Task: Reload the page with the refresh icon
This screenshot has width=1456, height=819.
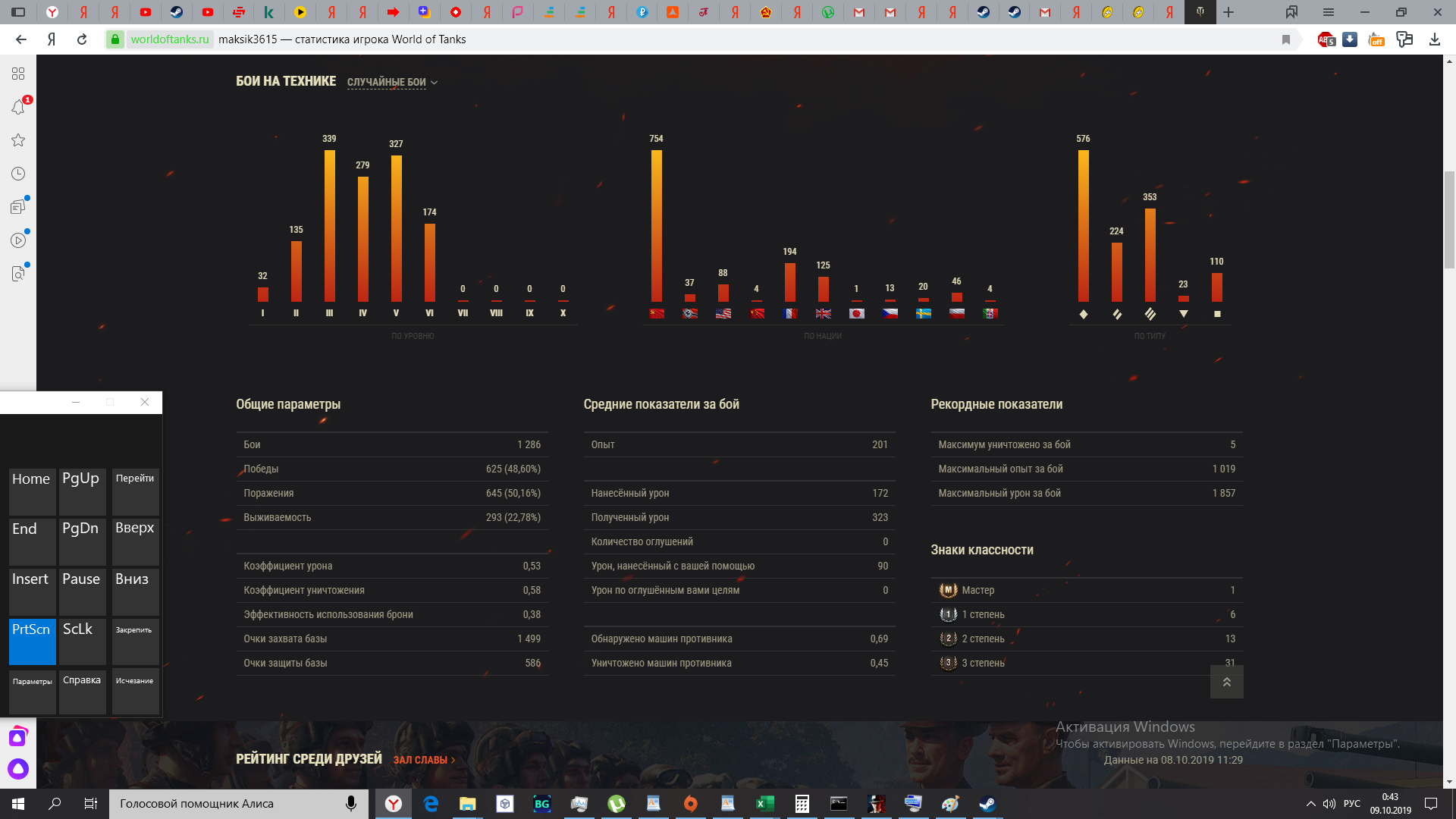Action: click(x=82, y=39)
